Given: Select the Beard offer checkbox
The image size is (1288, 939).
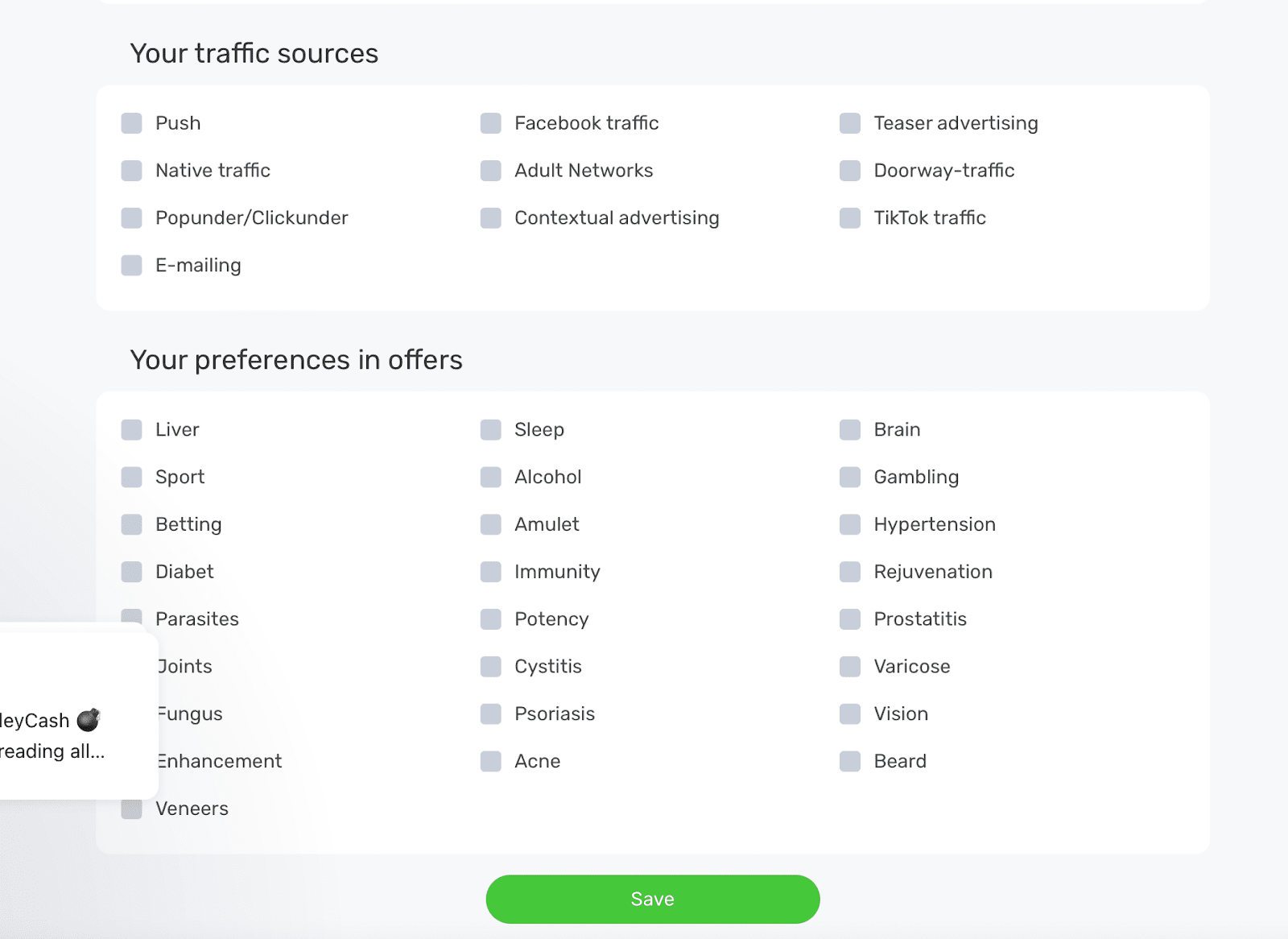Looking at the screenshot, I should pos(849,762).
